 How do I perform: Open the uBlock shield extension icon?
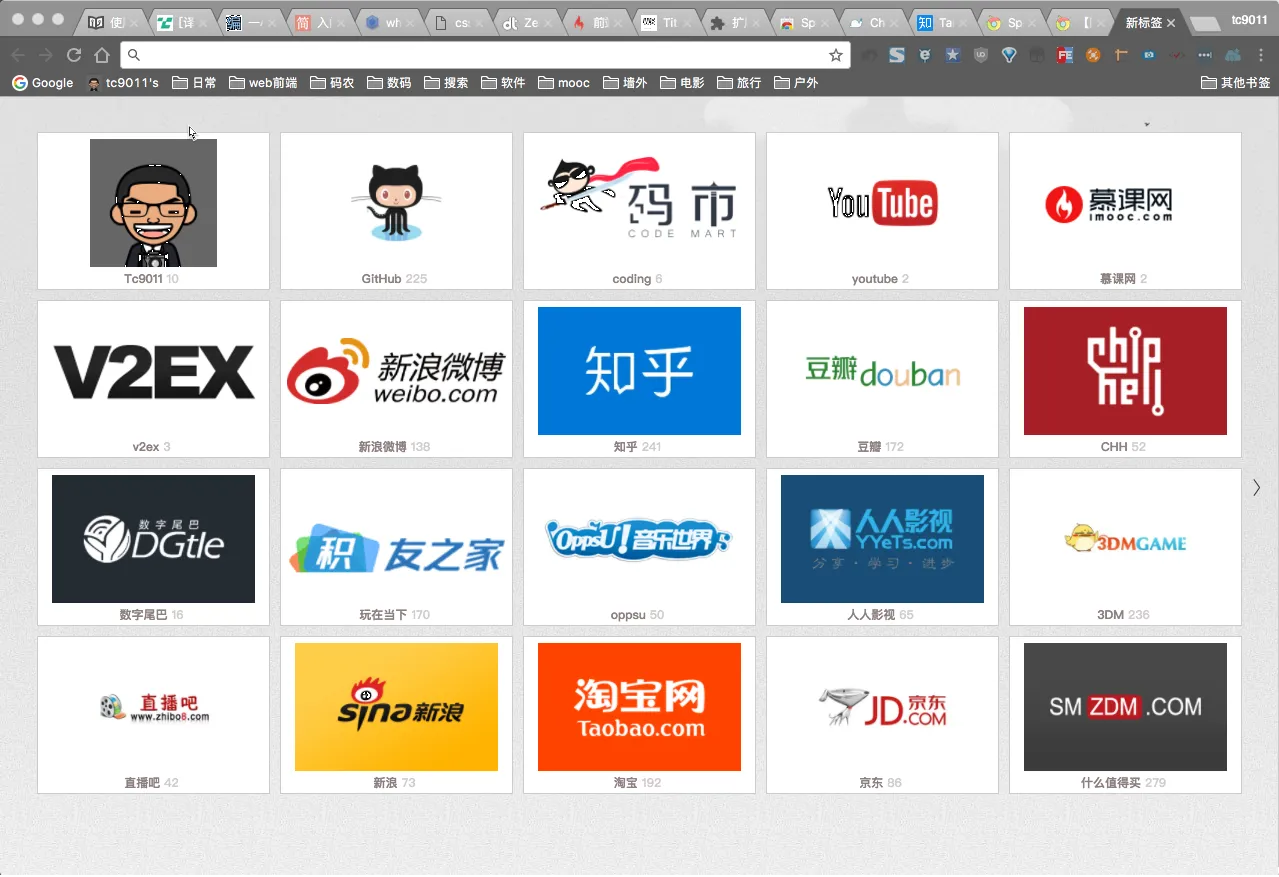(981, 55)
